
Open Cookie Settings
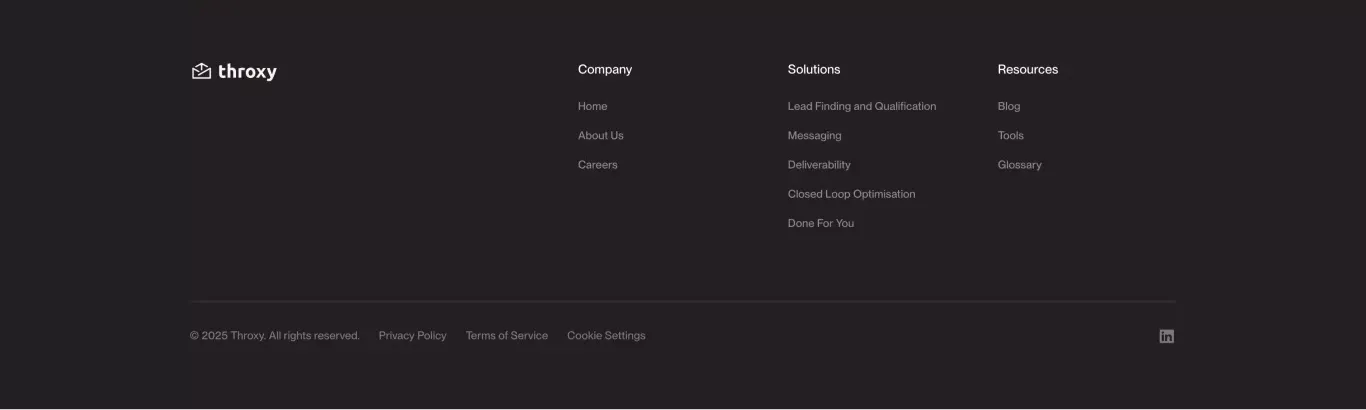tap(606, 336)
